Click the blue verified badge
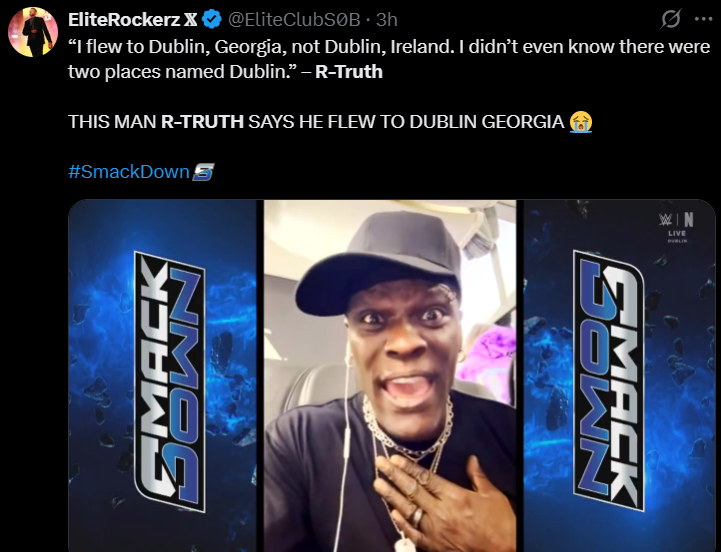Screen dimensions: 721x552 (212, 20)
